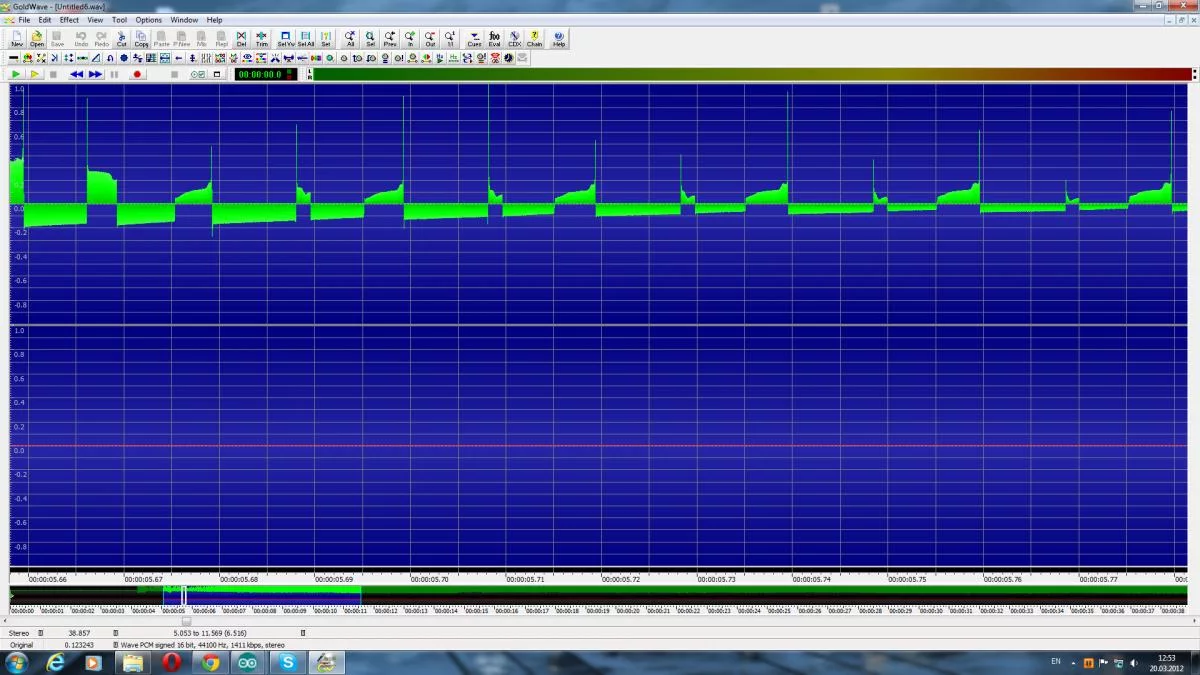Click the Fast Forward transport button
The image size is (1200, 675).
[x=95, y=74]
